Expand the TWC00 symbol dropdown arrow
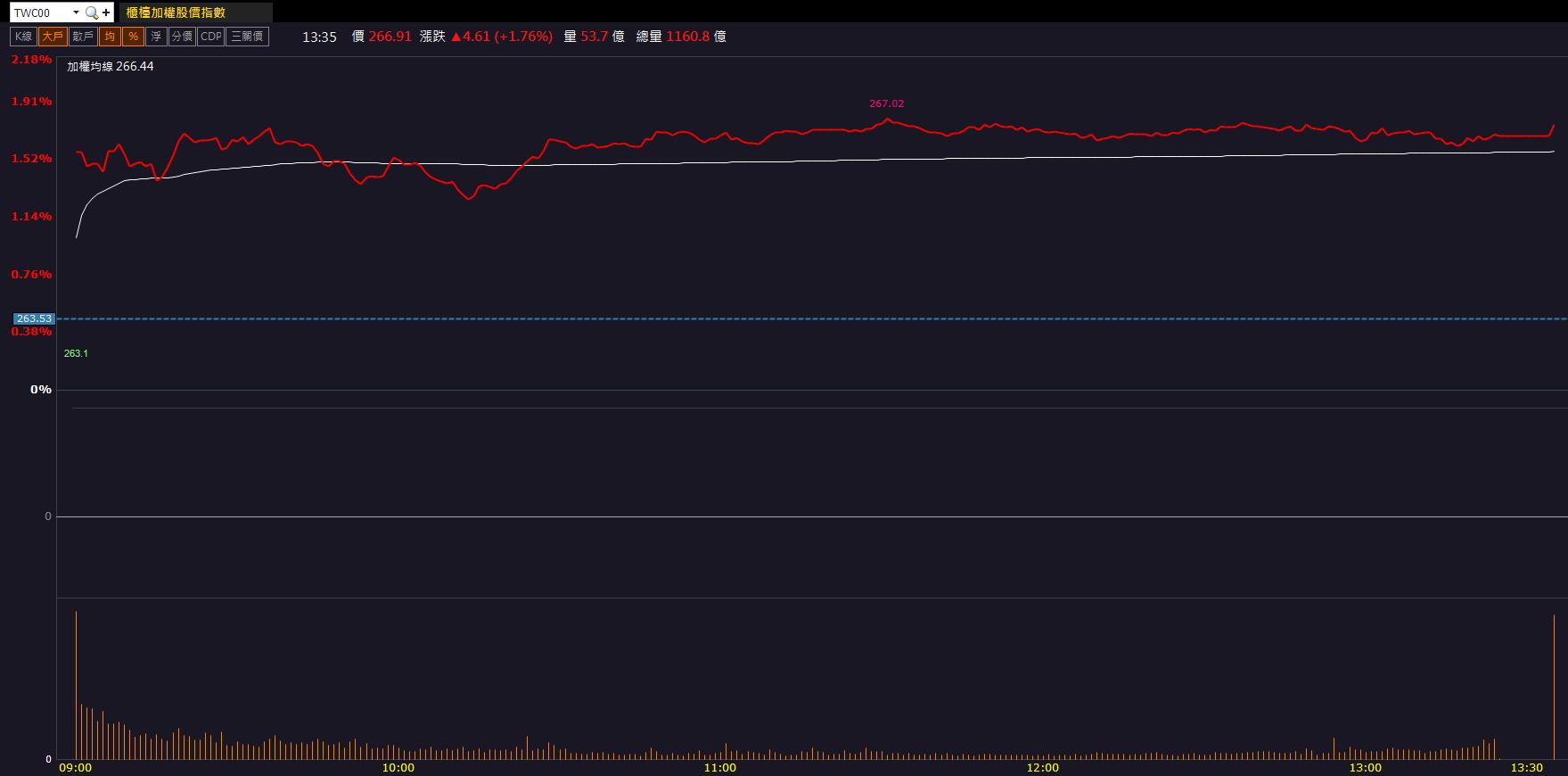1568x776 pixels. 76,12
